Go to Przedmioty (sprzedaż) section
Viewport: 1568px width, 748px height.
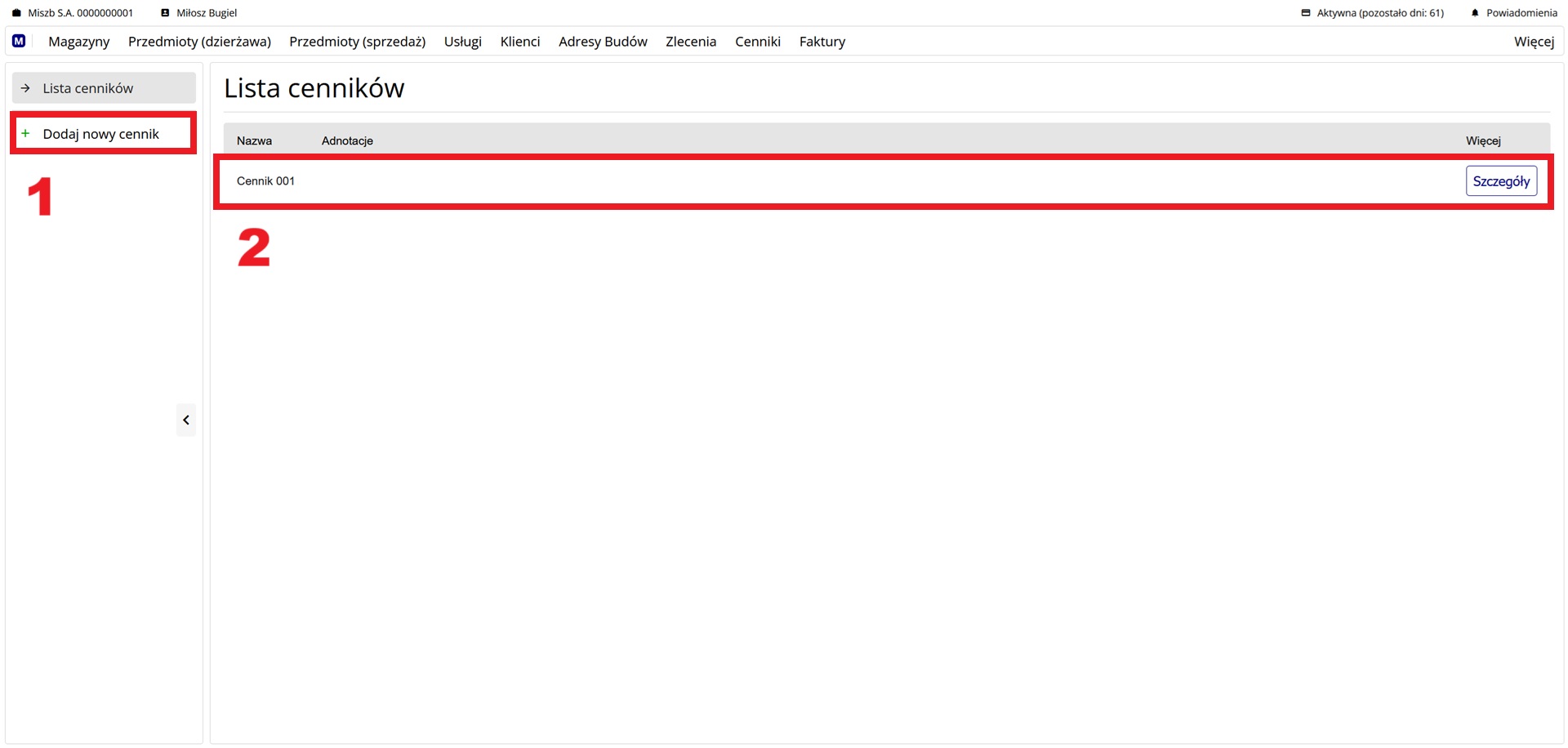pyautogui.click(x=357, y=42)
